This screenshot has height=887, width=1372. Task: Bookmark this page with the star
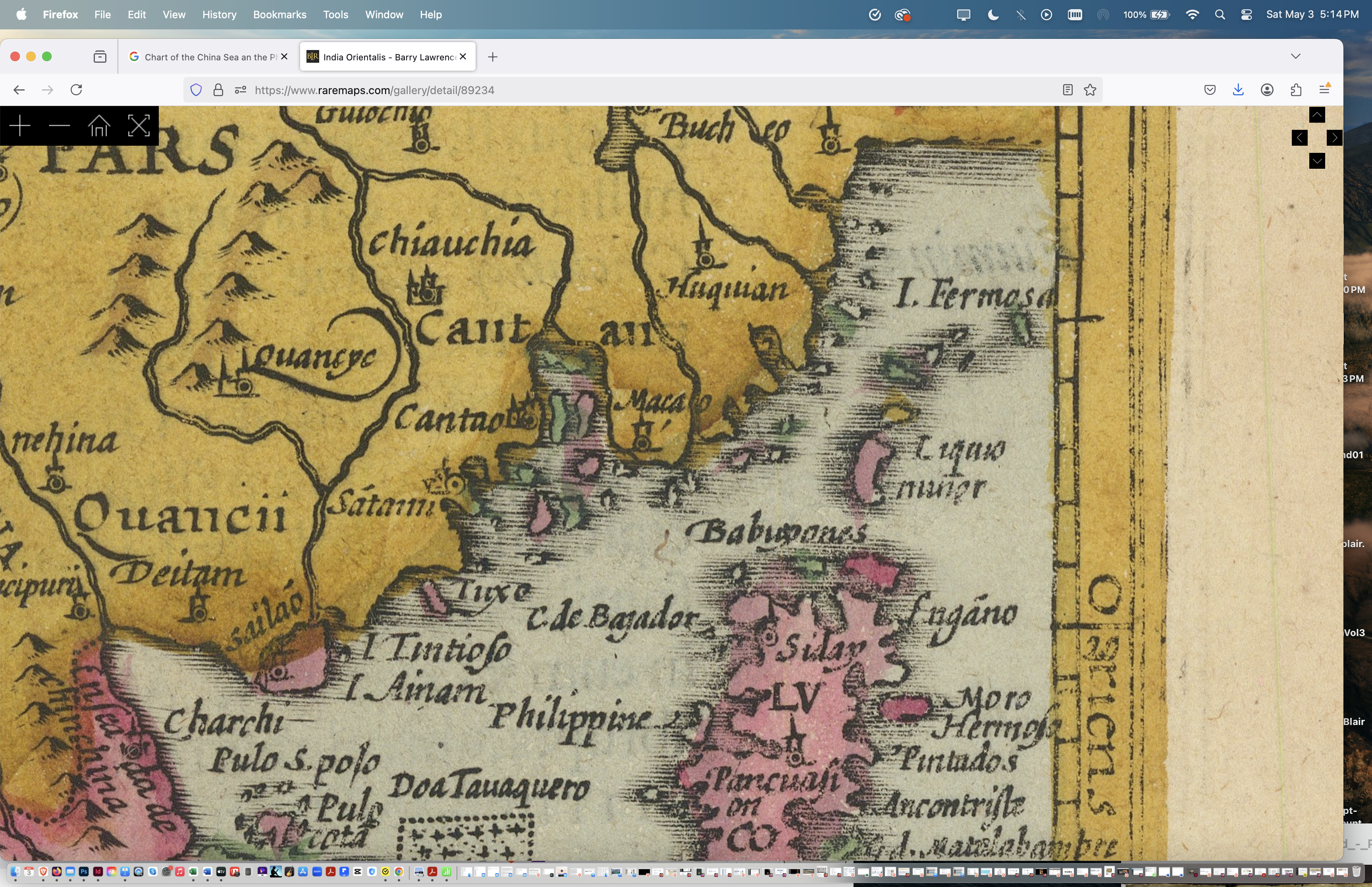pos(1090,90)
